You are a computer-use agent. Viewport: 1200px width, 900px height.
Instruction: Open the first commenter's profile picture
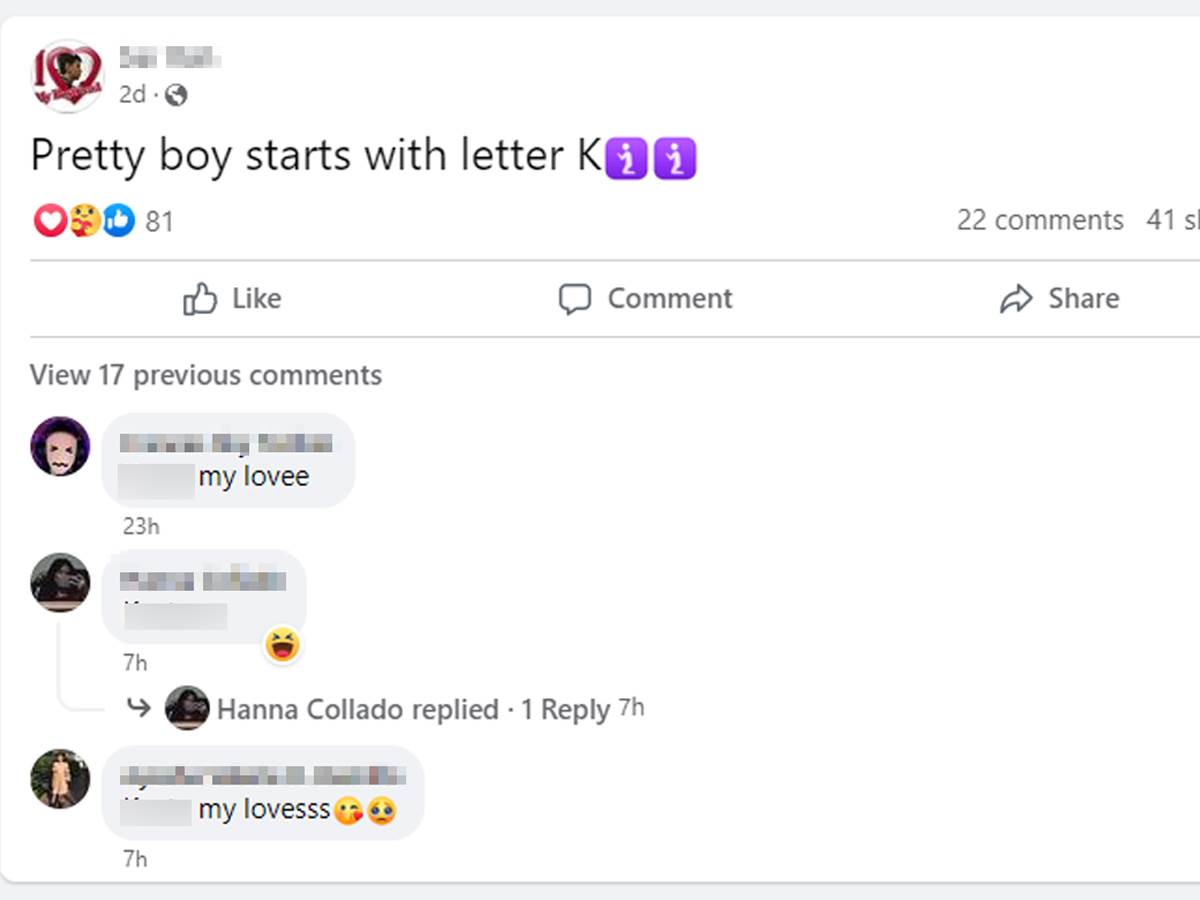click(60, 446)
